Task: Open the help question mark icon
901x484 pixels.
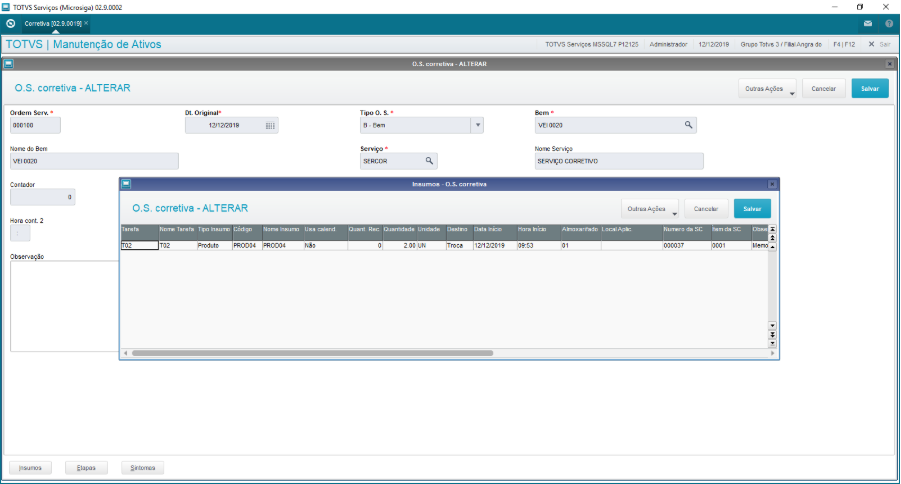Action: tap(889, 24)
